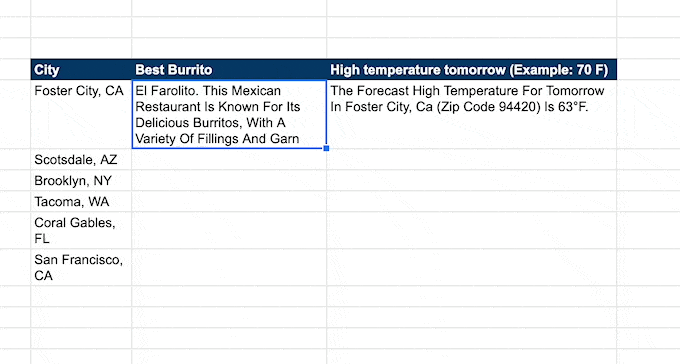Image resolution: width=680 pixels, height=364 pixels.
Task: Select the Coral Gables, FL cell
Action: pos(81,230)
